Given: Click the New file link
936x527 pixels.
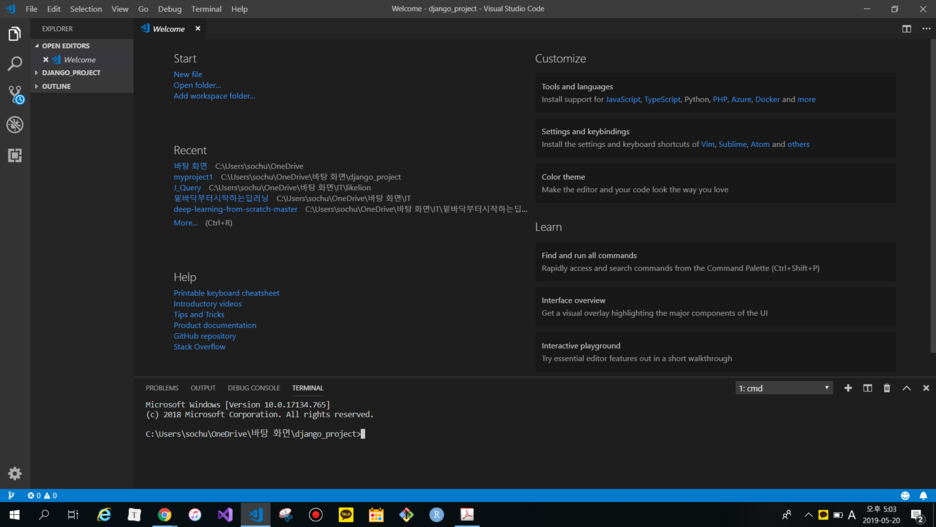Looking at the screenshot, I should pos(187,75).
